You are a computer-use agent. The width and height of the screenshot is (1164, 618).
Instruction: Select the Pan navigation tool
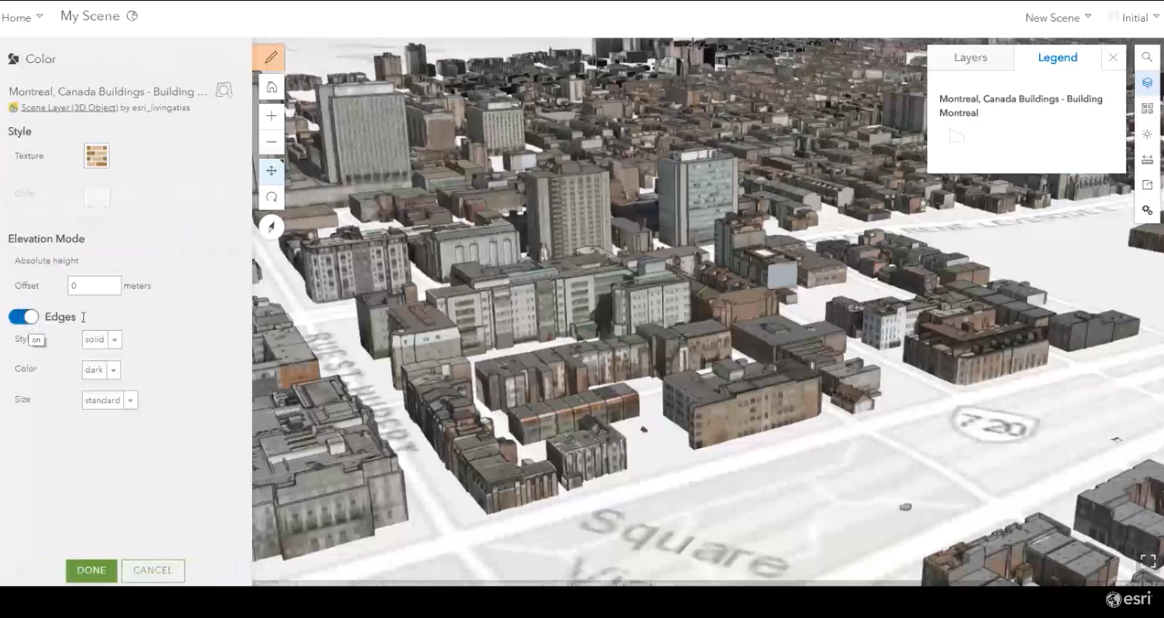270,171
